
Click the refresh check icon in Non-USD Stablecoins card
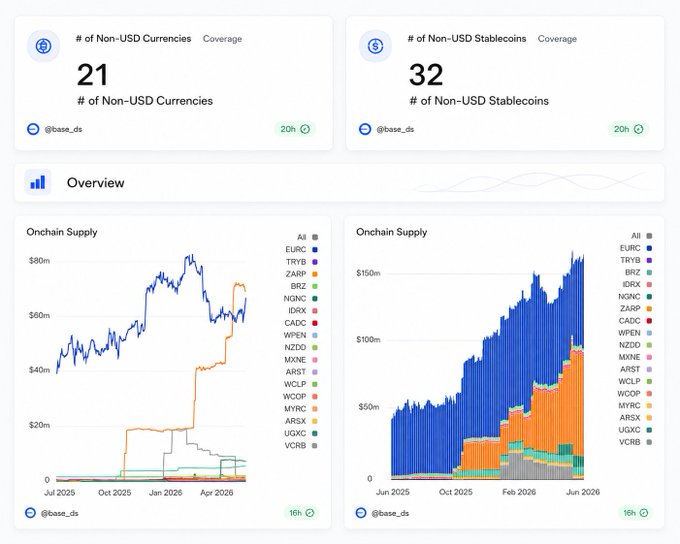point(638,129)
